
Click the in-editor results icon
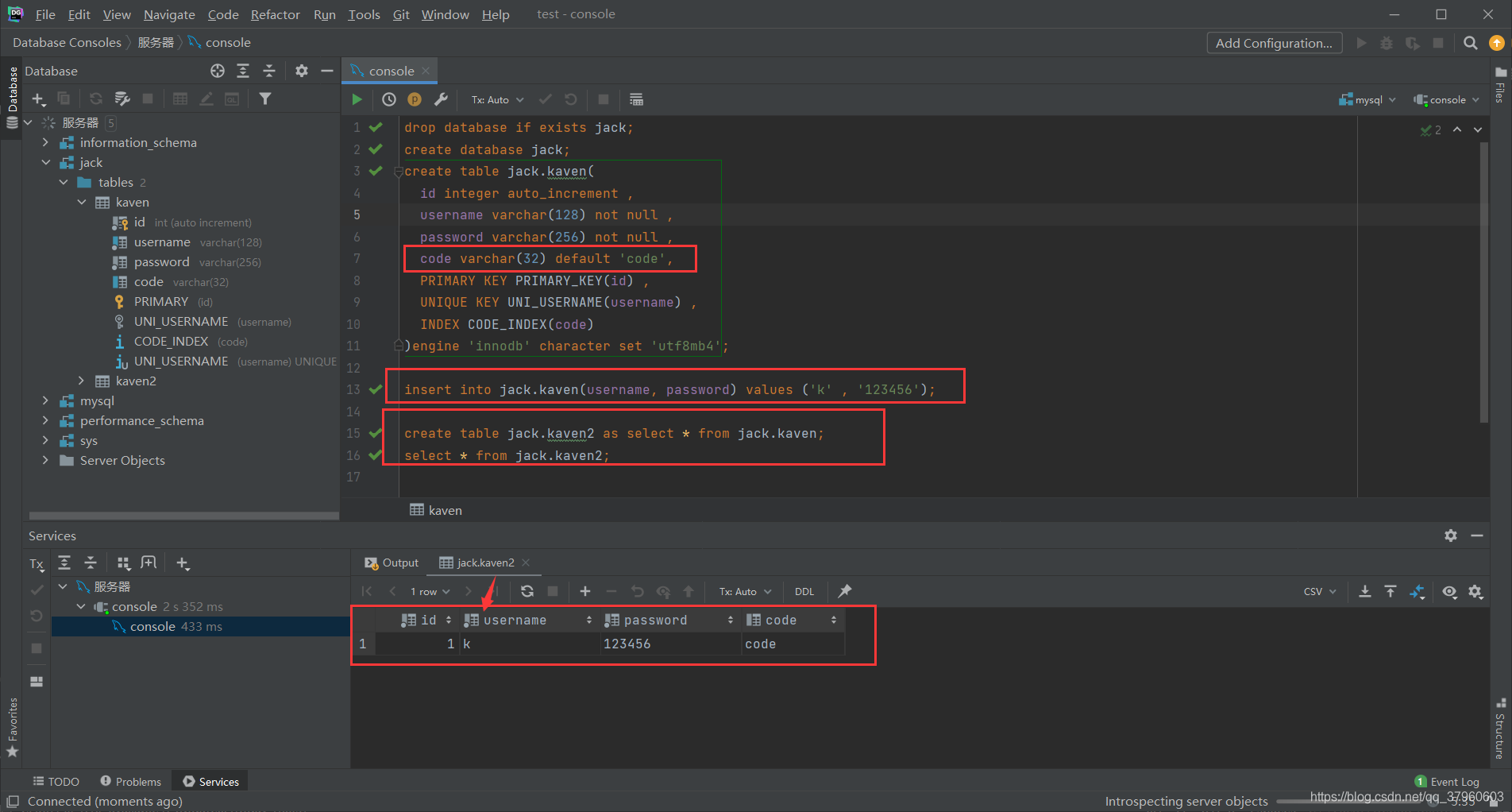point(636,99)
